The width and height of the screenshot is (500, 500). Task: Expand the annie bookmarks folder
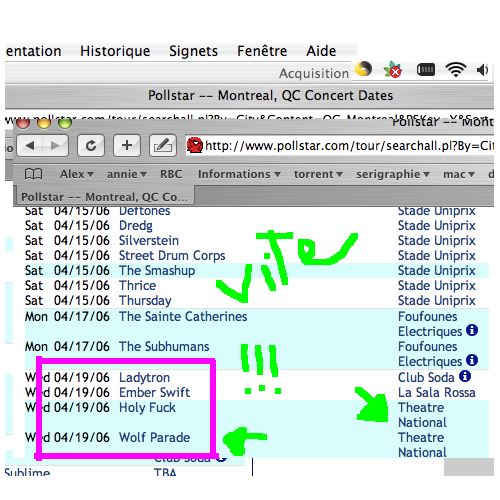[127, 174]
